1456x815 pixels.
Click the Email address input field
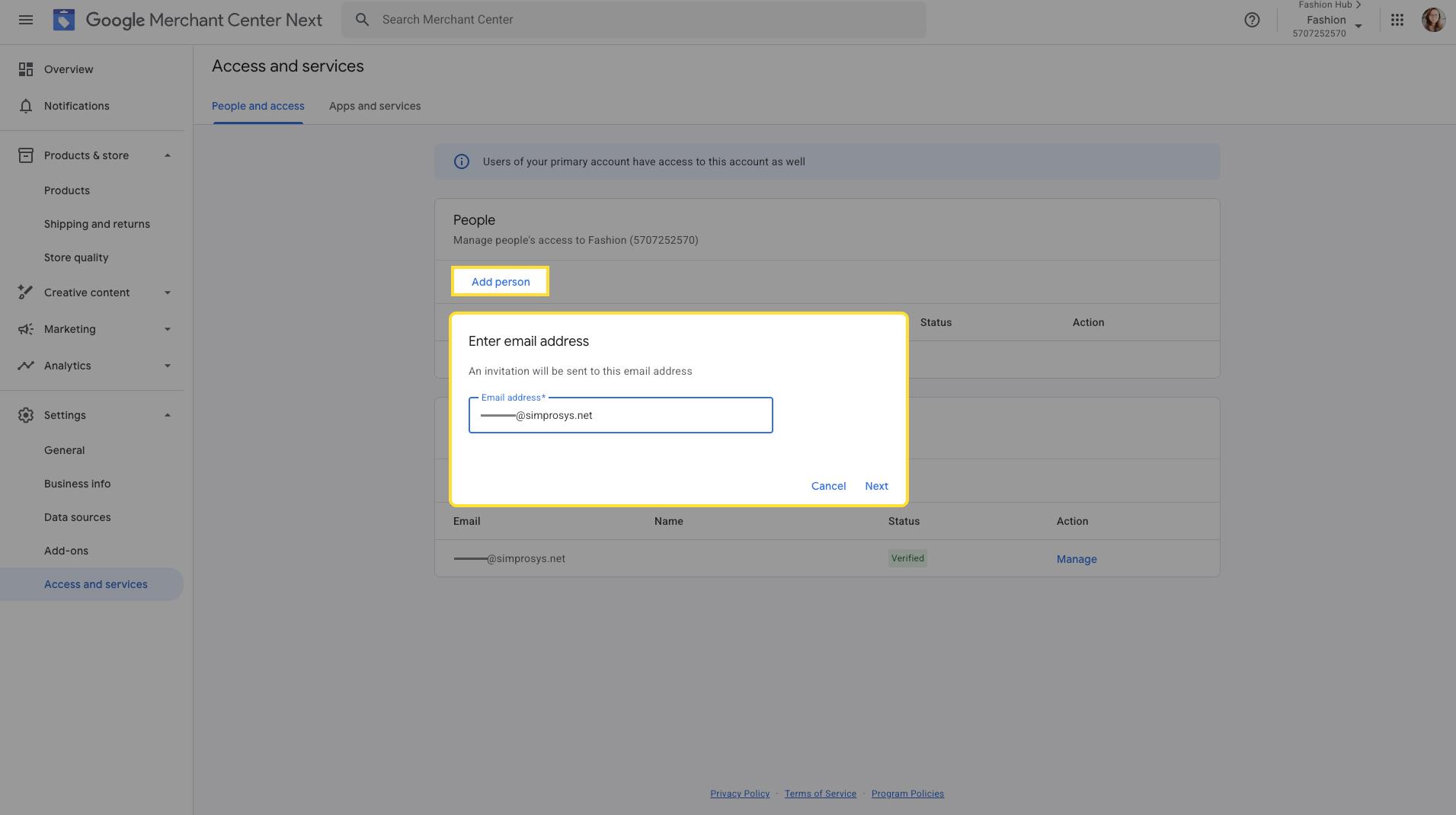(x=620, y=416)
